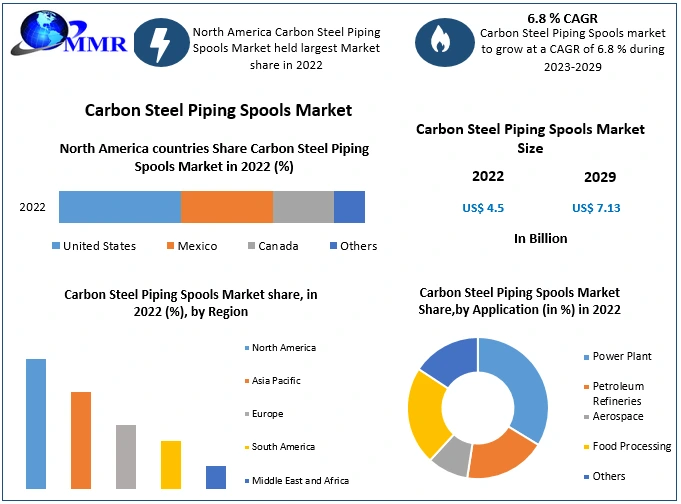Select the shortest Middle East and Africa bar
681x504 pixels.
(216, 477)
